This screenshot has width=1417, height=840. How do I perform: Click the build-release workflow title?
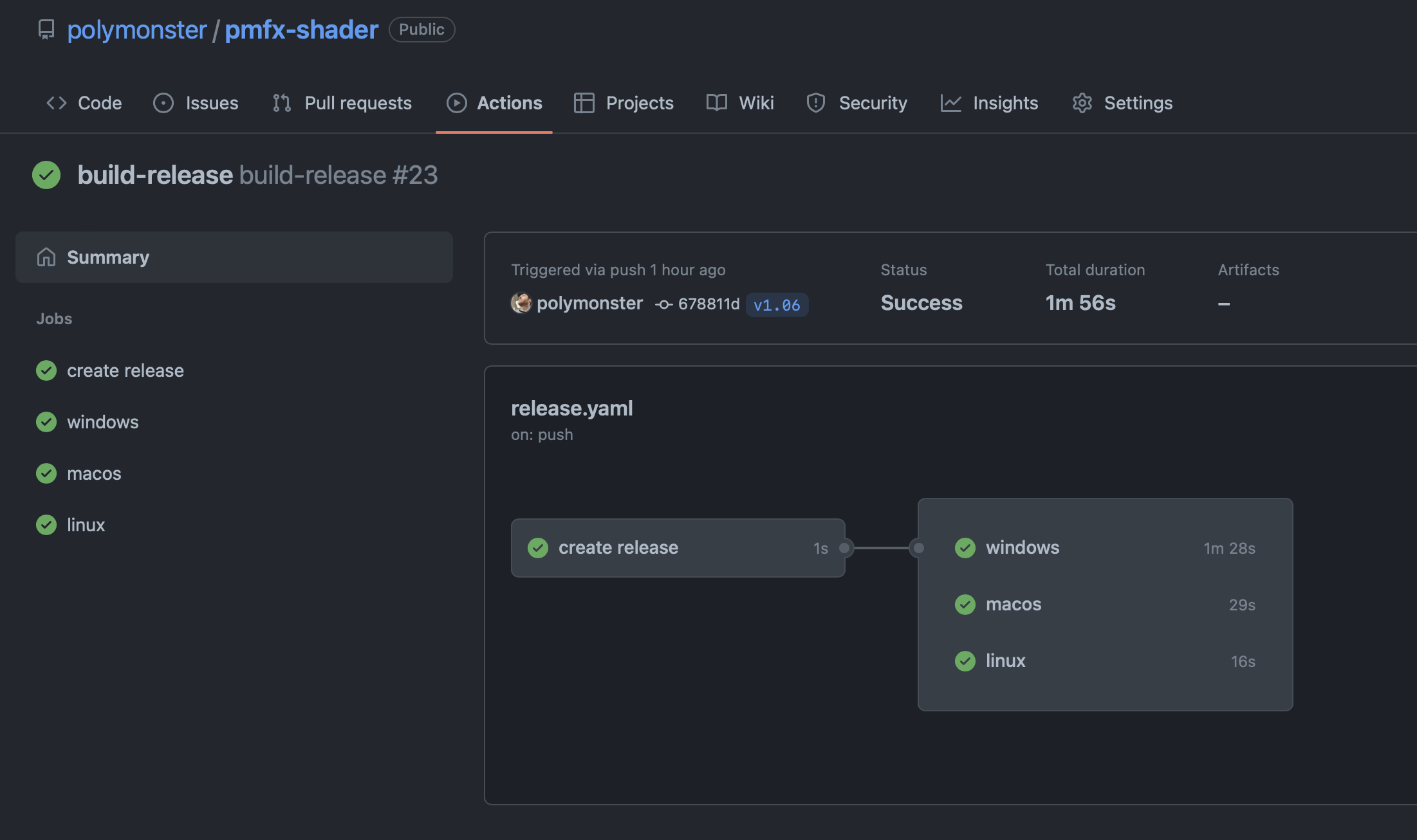(155, 175)
